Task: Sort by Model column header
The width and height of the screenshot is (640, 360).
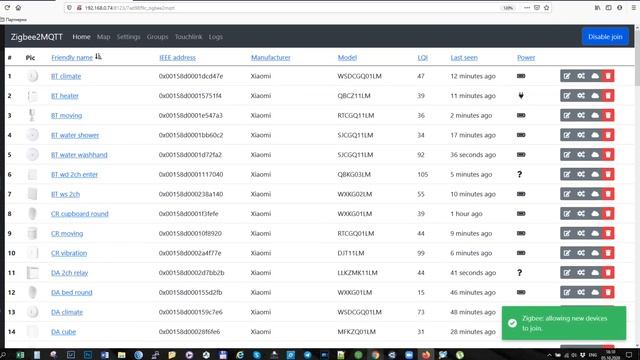Action: point(347,58)
